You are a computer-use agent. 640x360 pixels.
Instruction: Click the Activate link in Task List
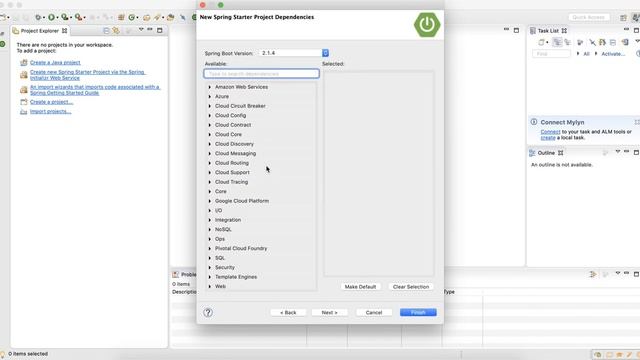click(613, 54)
